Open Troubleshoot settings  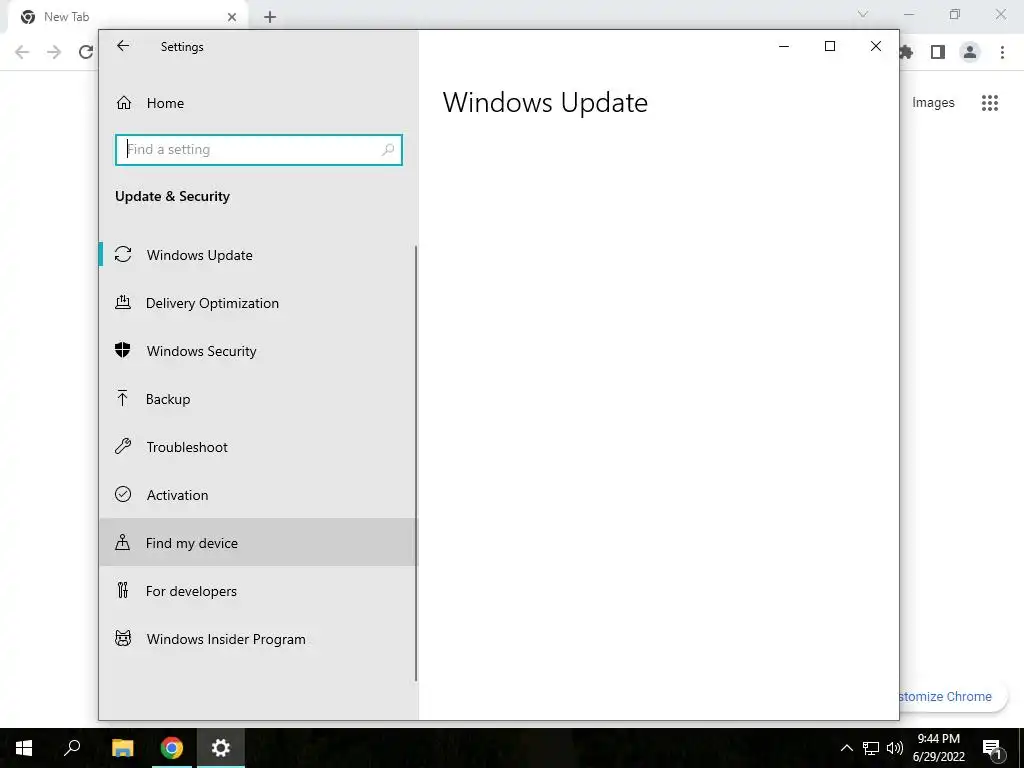click(258, 447)
